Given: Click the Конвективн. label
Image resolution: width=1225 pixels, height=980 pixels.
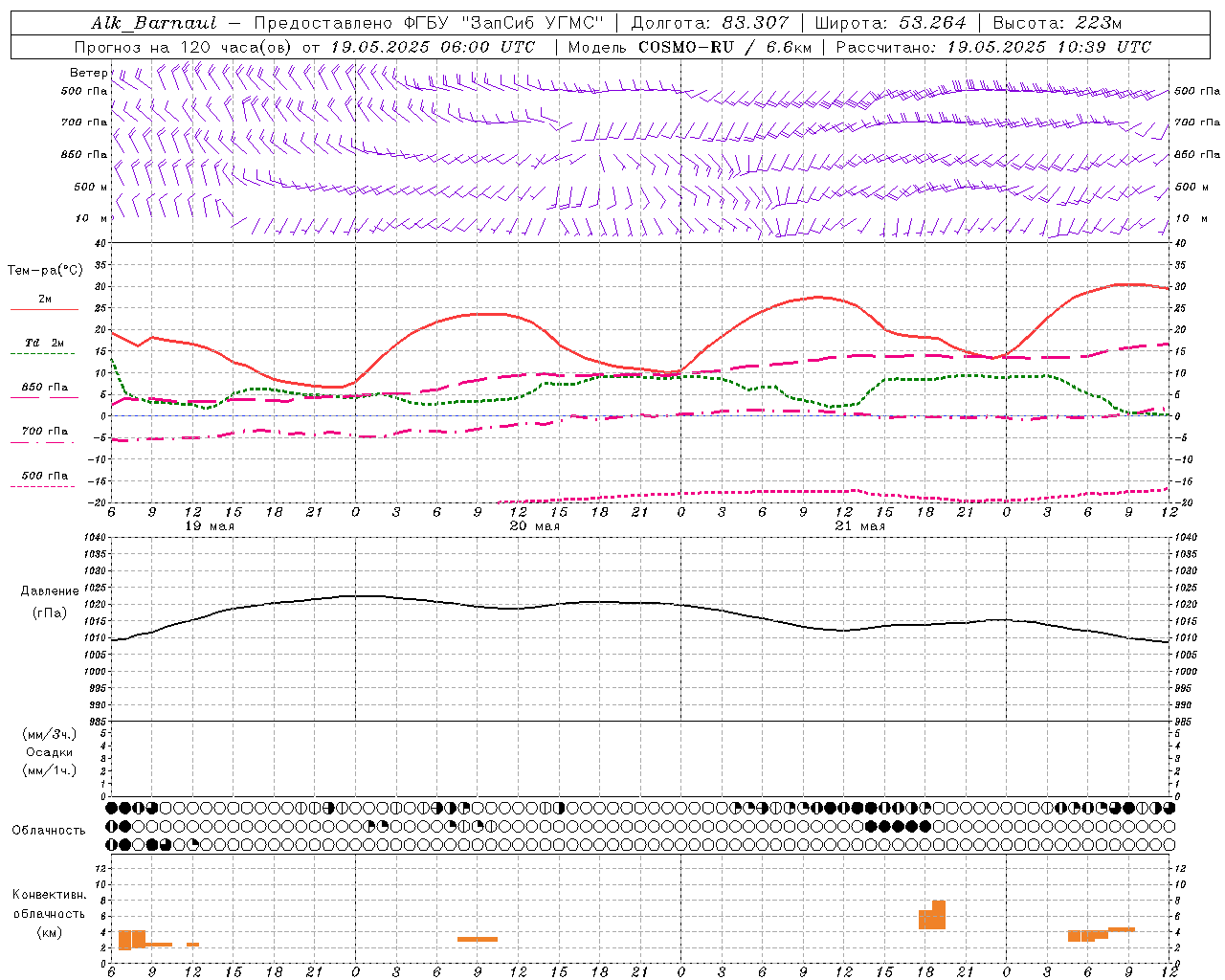Looking at the screenshot, I should (x=50, y=894).
